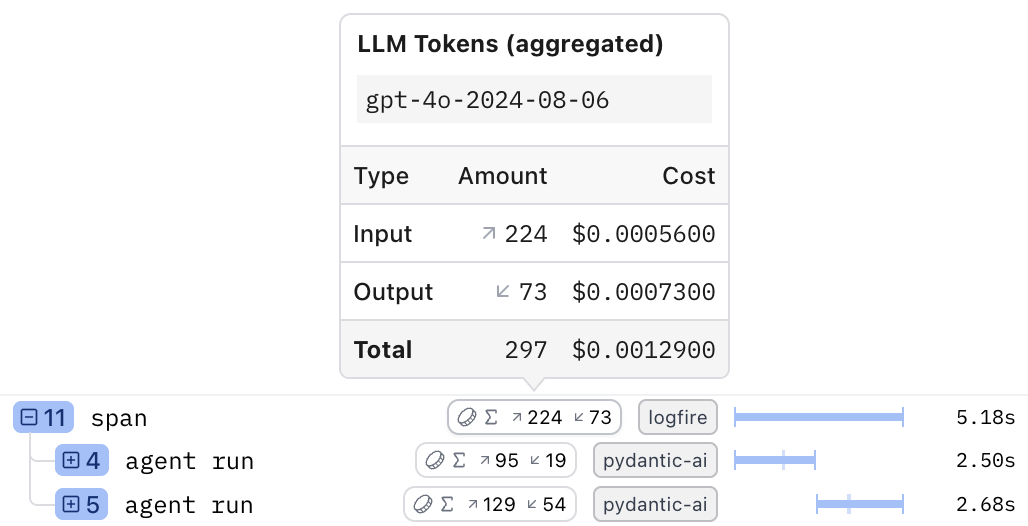Collapse the span row with 11 children
1028x526 pixels.
[30, 418]
